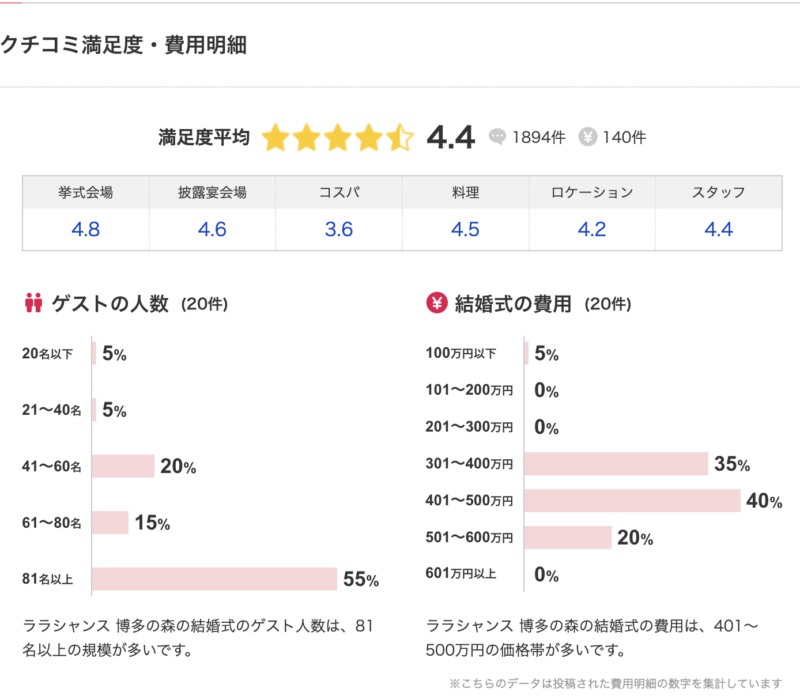800x696 pixels.
Task: Click the 61〜80名 15% guest bar
Action: pos(111,523)
